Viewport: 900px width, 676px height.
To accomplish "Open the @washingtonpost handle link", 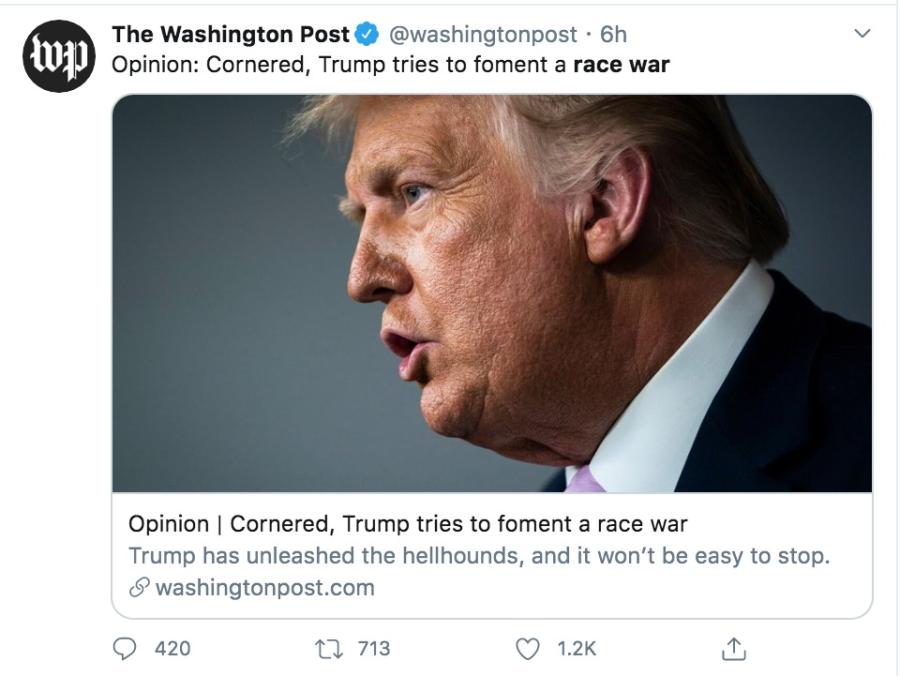I will (482, 34).
